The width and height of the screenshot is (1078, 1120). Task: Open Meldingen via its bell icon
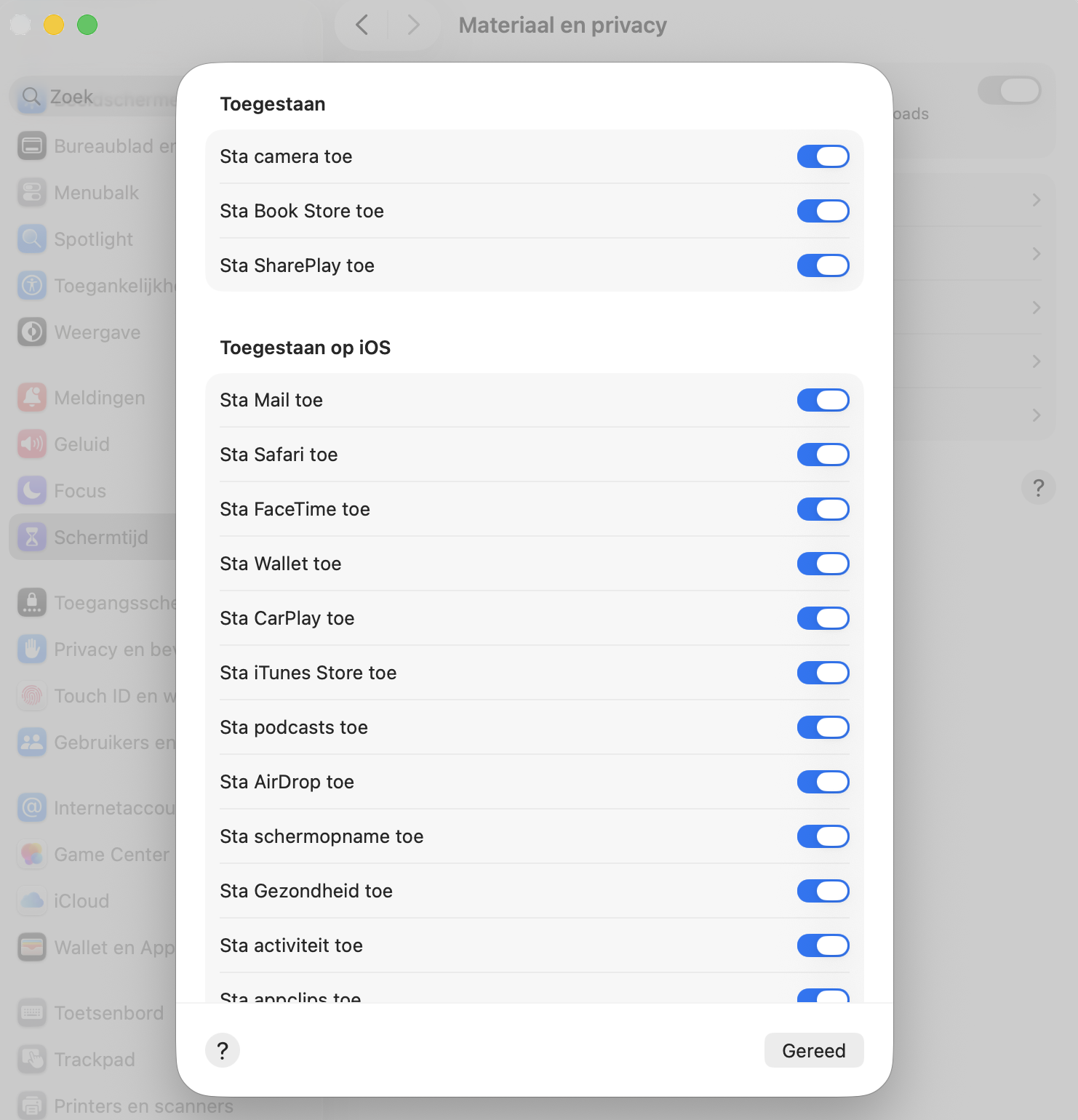[31, 397]
